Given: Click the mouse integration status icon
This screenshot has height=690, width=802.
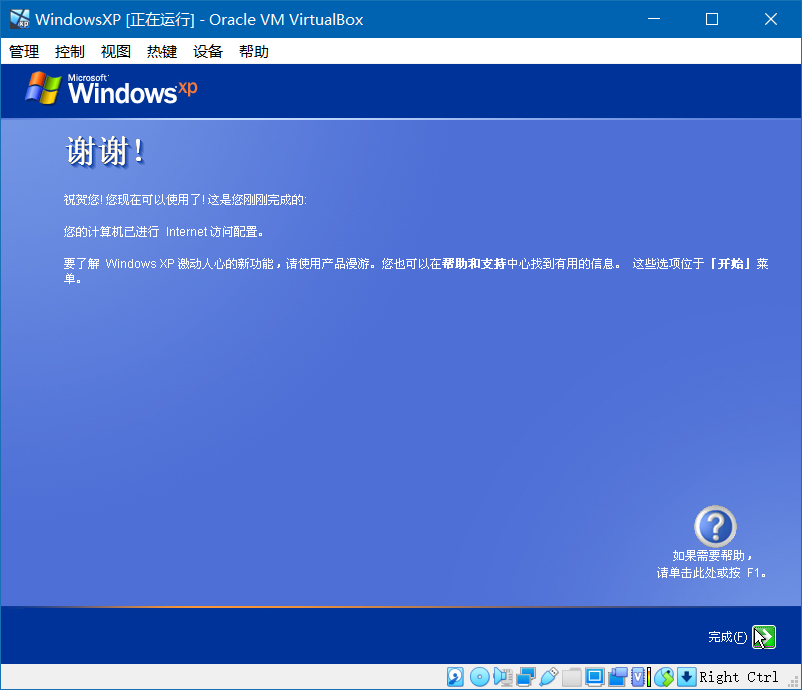Looking at the screenshot, I should point(664,677).
